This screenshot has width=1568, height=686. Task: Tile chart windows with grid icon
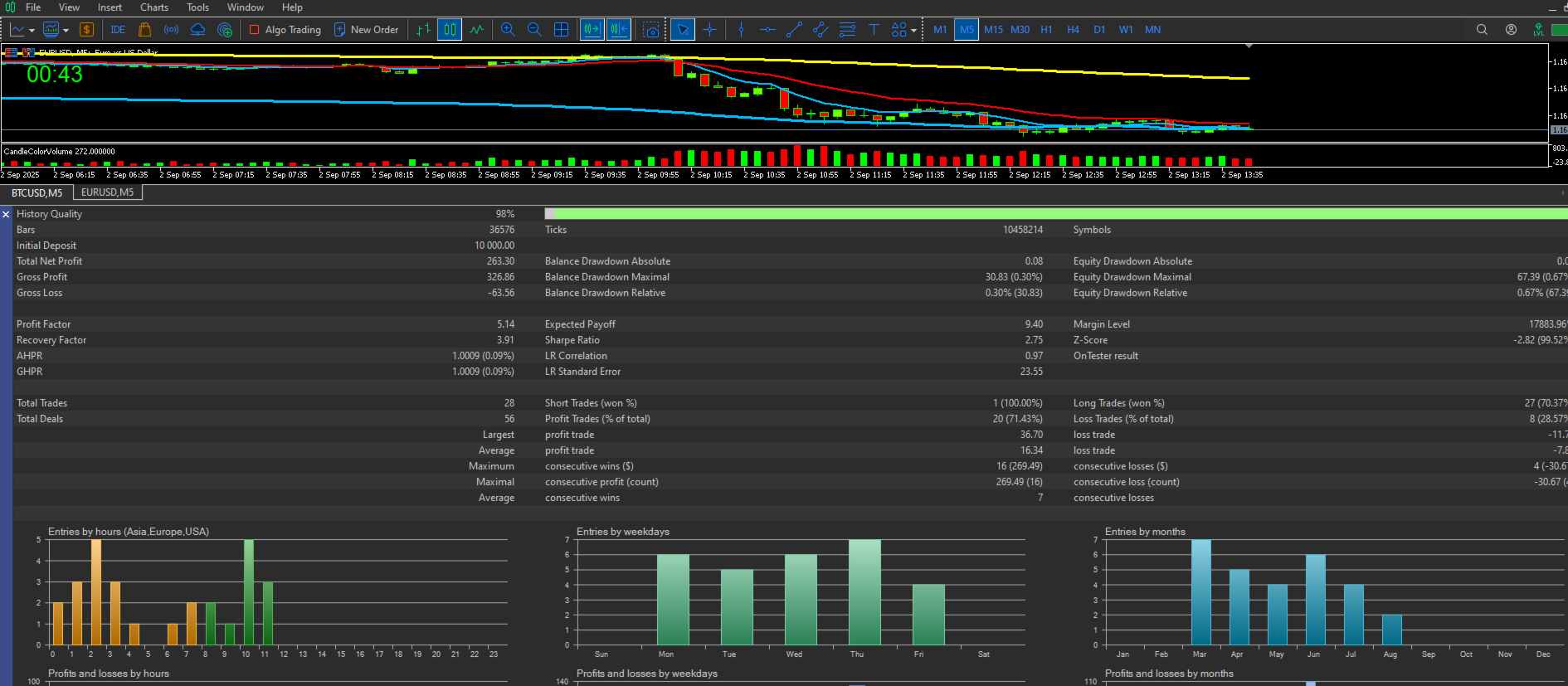point(561,30)
